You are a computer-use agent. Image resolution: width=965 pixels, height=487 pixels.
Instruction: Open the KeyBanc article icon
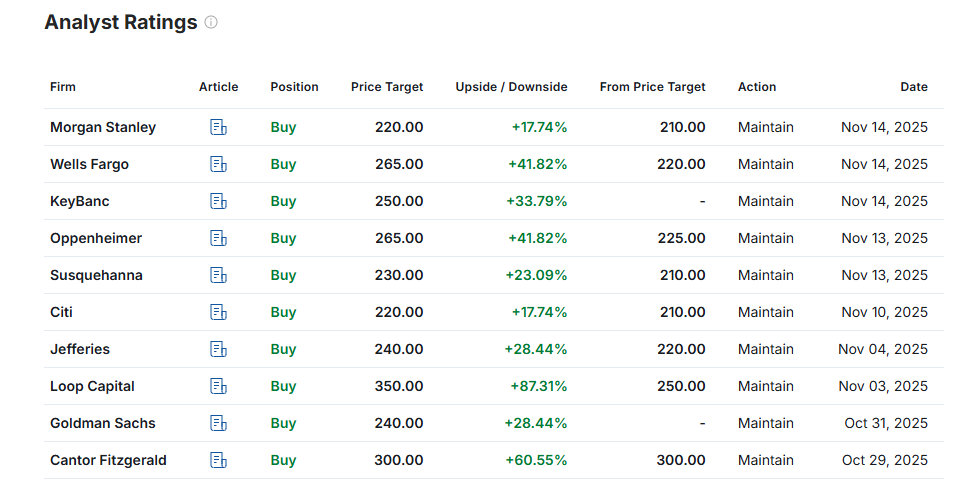[218, 201]
